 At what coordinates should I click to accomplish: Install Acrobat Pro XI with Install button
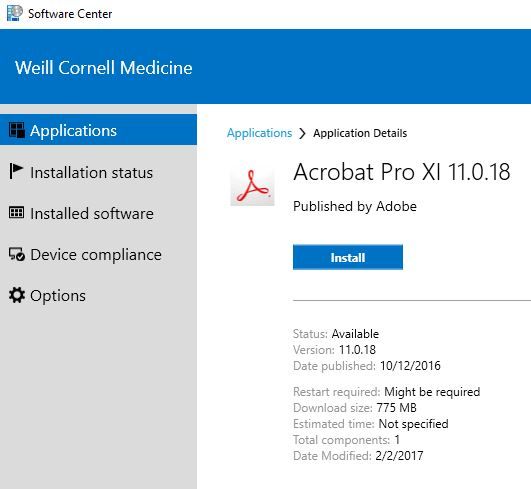click(348, 257)
